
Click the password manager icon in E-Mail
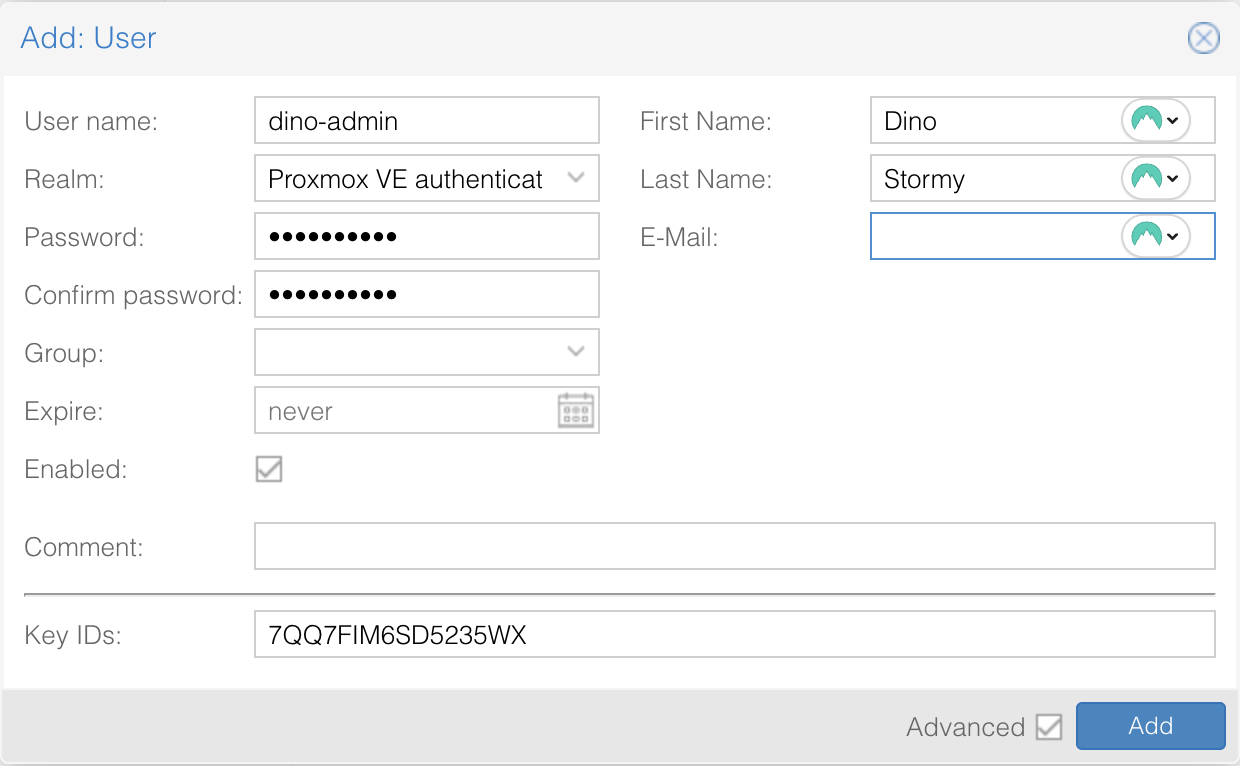point(1155,237)
